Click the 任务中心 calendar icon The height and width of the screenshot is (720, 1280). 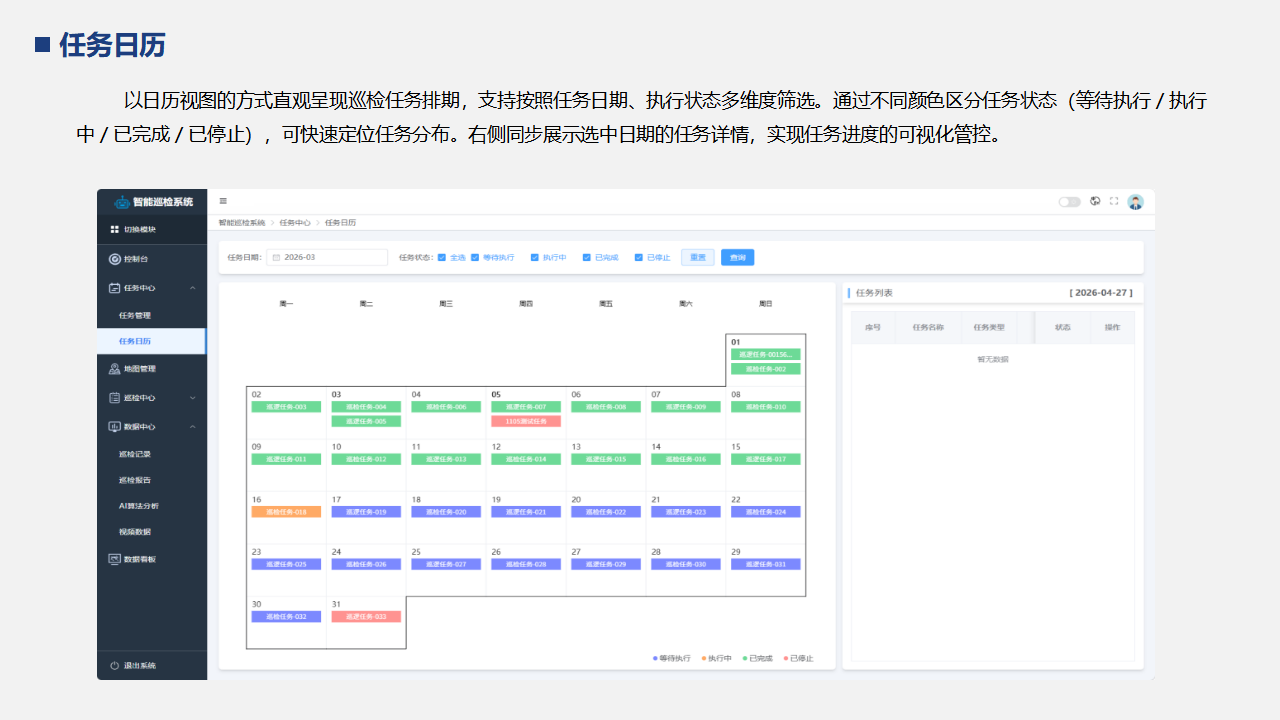click(115, 288)
